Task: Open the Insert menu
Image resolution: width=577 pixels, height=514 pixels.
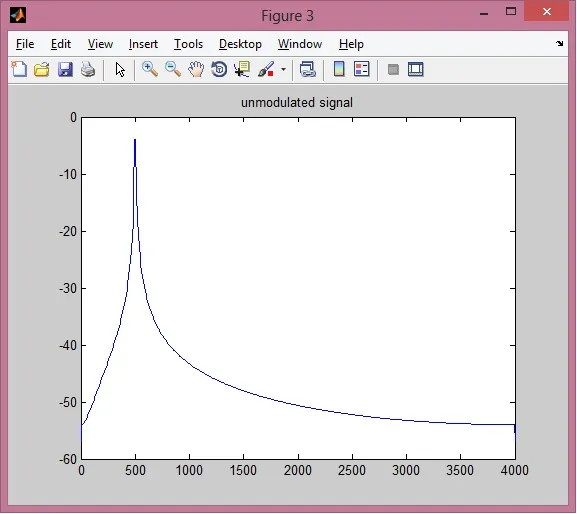Action: (x=143, y=44)
